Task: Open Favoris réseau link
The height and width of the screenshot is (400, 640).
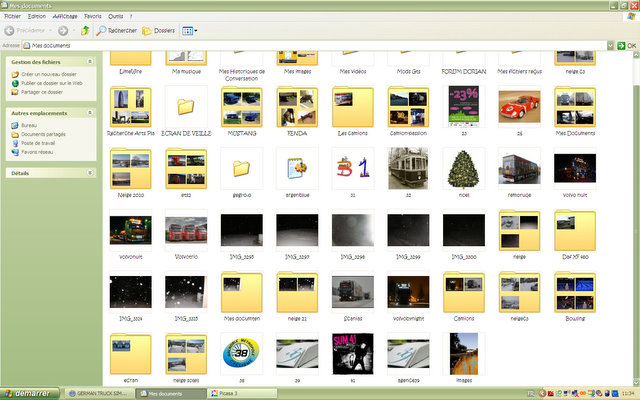Action: tap(37, 152)
